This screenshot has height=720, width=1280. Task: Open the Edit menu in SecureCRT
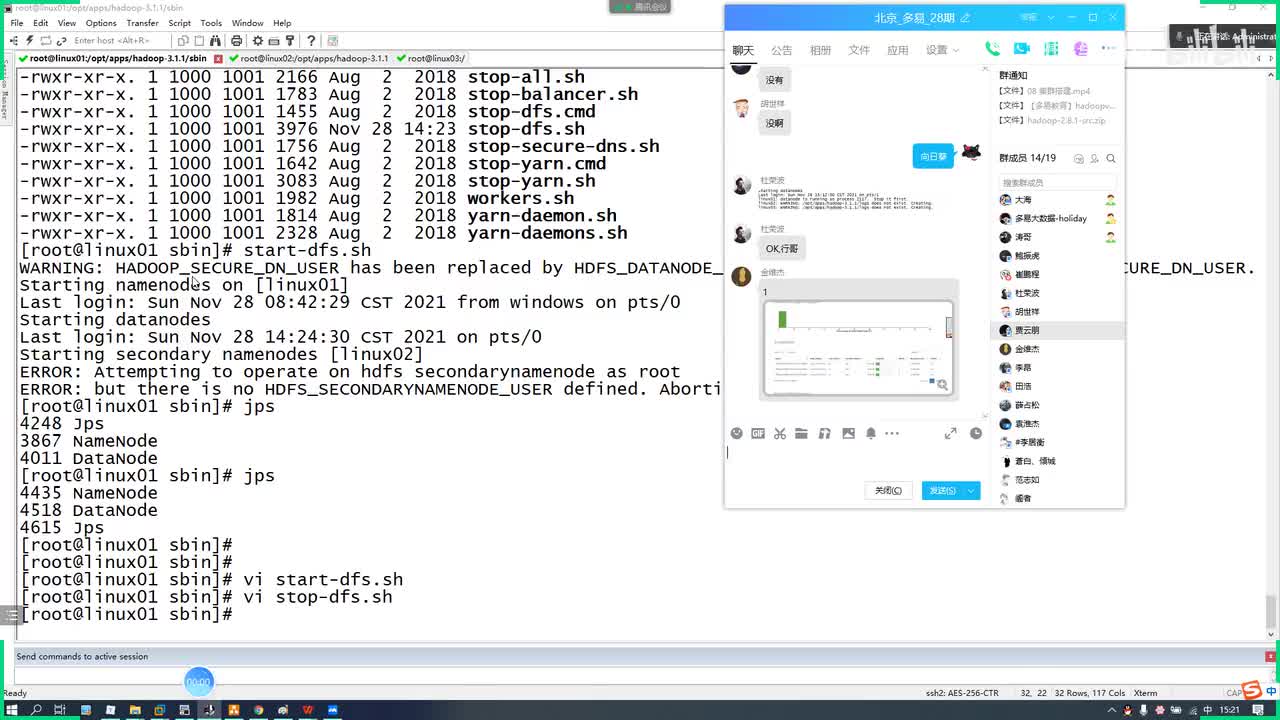pos(40,23)
